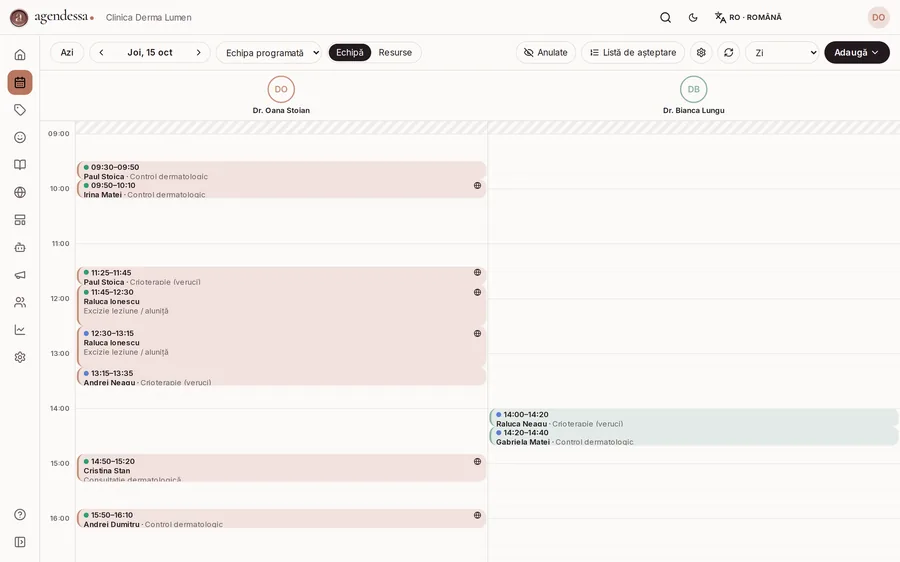Screen dimensions: 900x562
Task: Open the line chart reports icon
Action: coord(20,330)
